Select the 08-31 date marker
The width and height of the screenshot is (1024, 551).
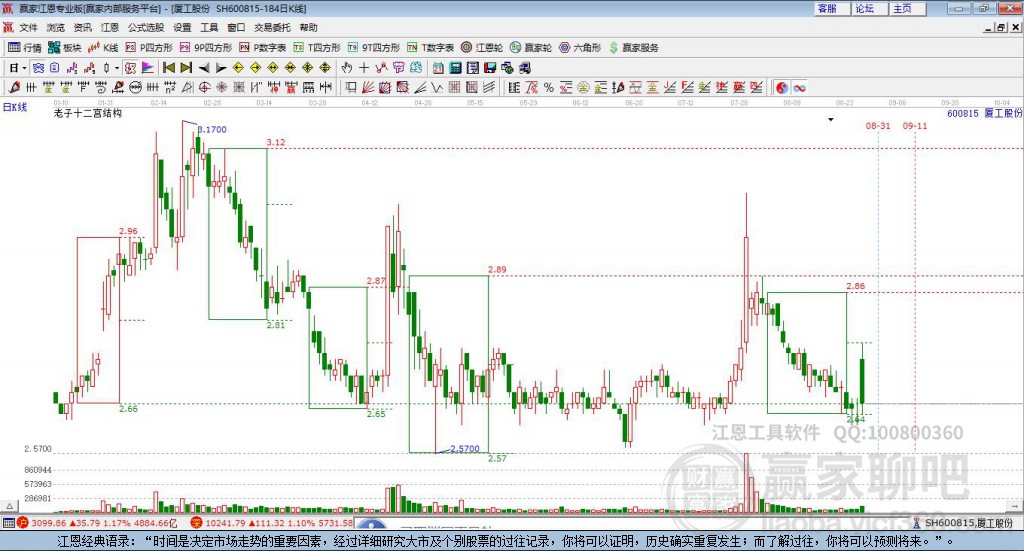[x=878, y=125]
